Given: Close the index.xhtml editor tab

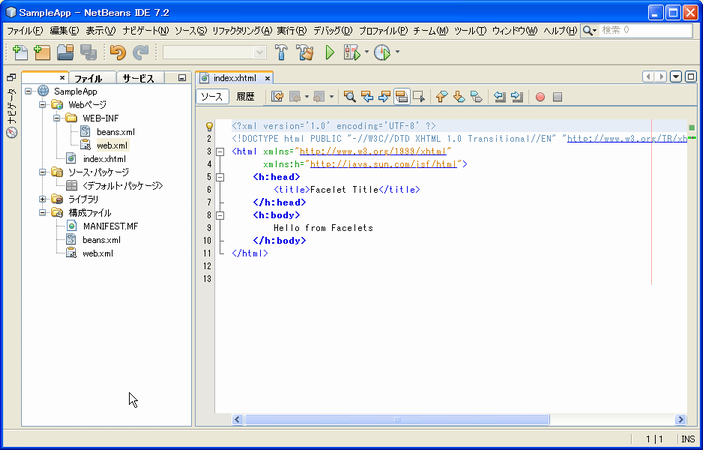Looking at the screenshot, I should tap(267, 78).
